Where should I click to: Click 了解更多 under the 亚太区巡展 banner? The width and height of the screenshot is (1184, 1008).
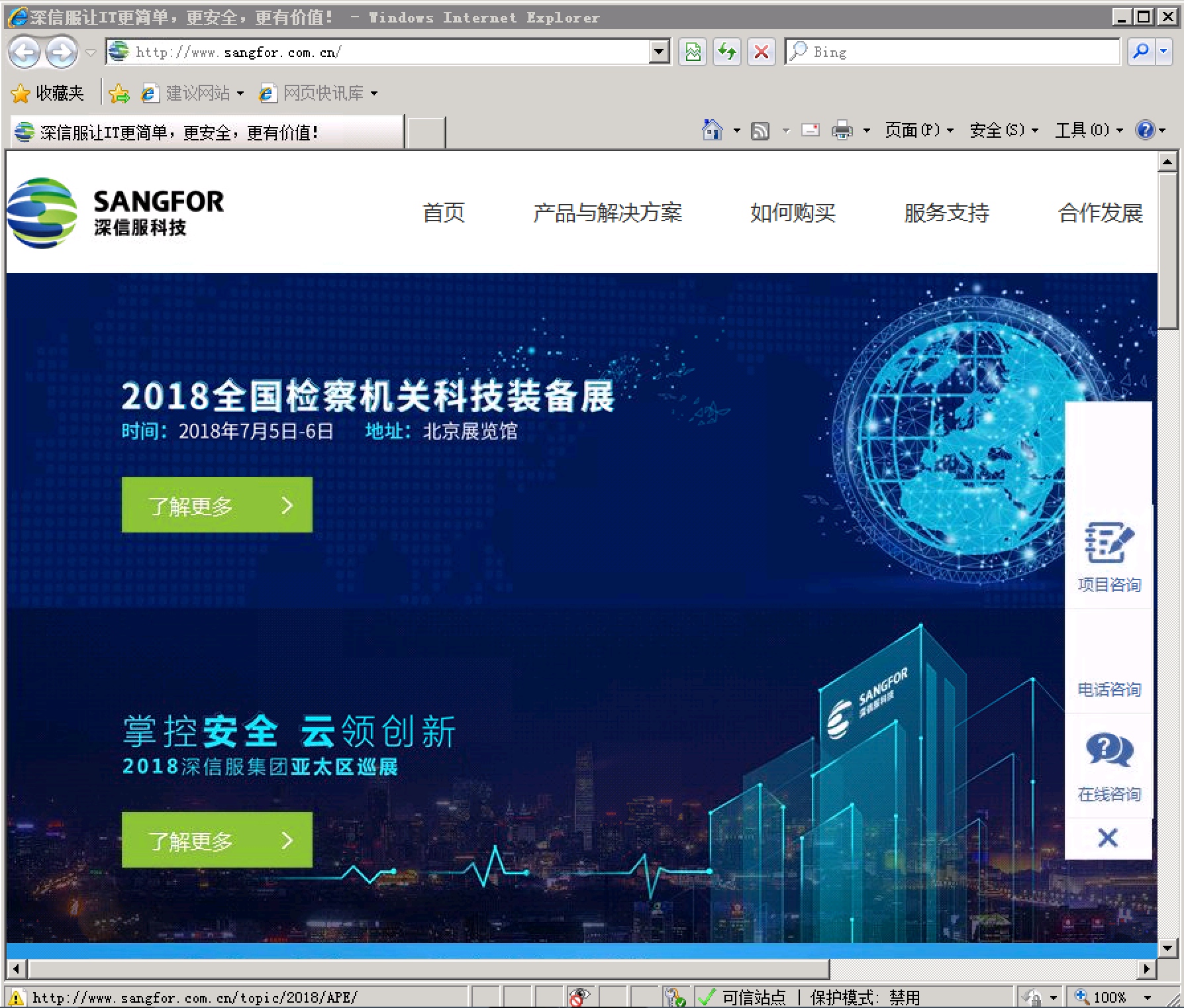tap(217, 840)
